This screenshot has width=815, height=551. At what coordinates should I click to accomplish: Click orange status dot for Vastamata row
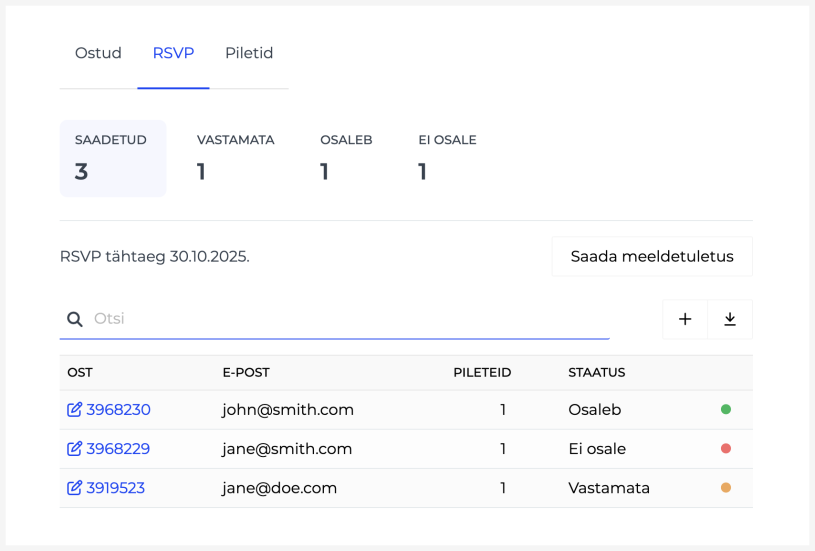(x=726, y=488)
